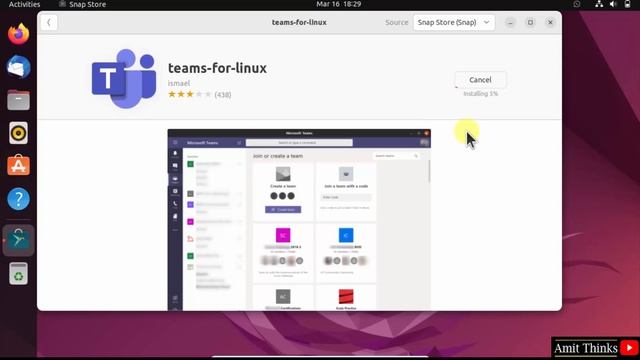
Task: Open the Microsoft Teams screenshot preview
Action: (299, 220)
